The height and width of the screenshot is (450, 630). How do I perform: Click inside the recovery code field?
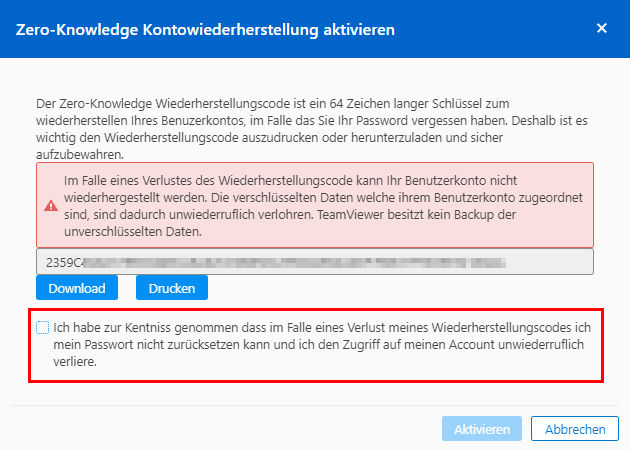(315, 262)
